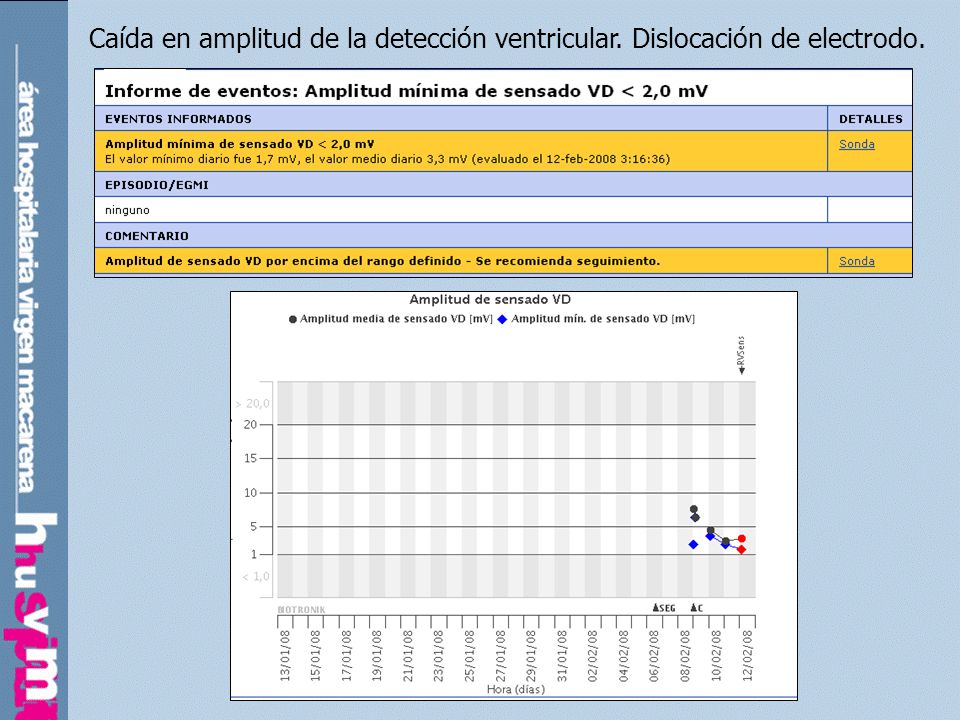Viewport: 960px width, 720px height.
Task: Click the legend label 'Amplitud media de sensado VD [mV]'
Action: 396,319
